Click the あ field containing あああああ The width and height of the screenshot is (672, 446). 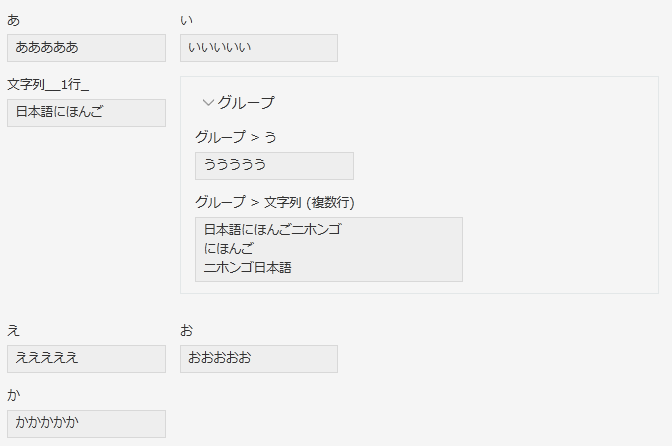point(86,48)
